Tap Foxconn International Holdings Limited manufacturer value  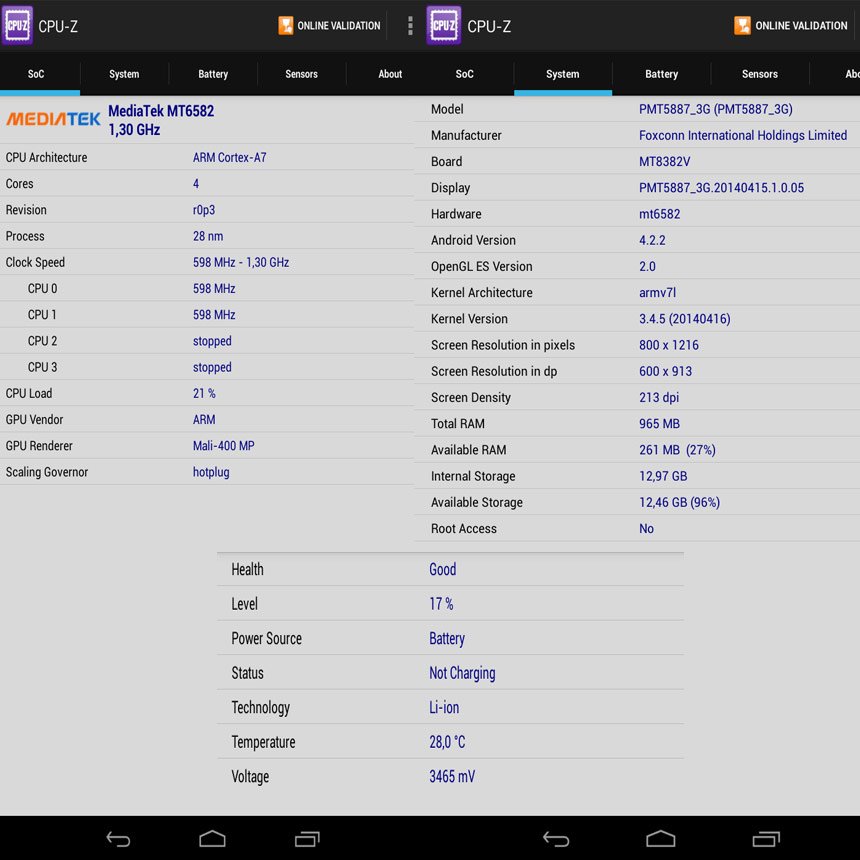pyautogui.click(x=743, y=135)
